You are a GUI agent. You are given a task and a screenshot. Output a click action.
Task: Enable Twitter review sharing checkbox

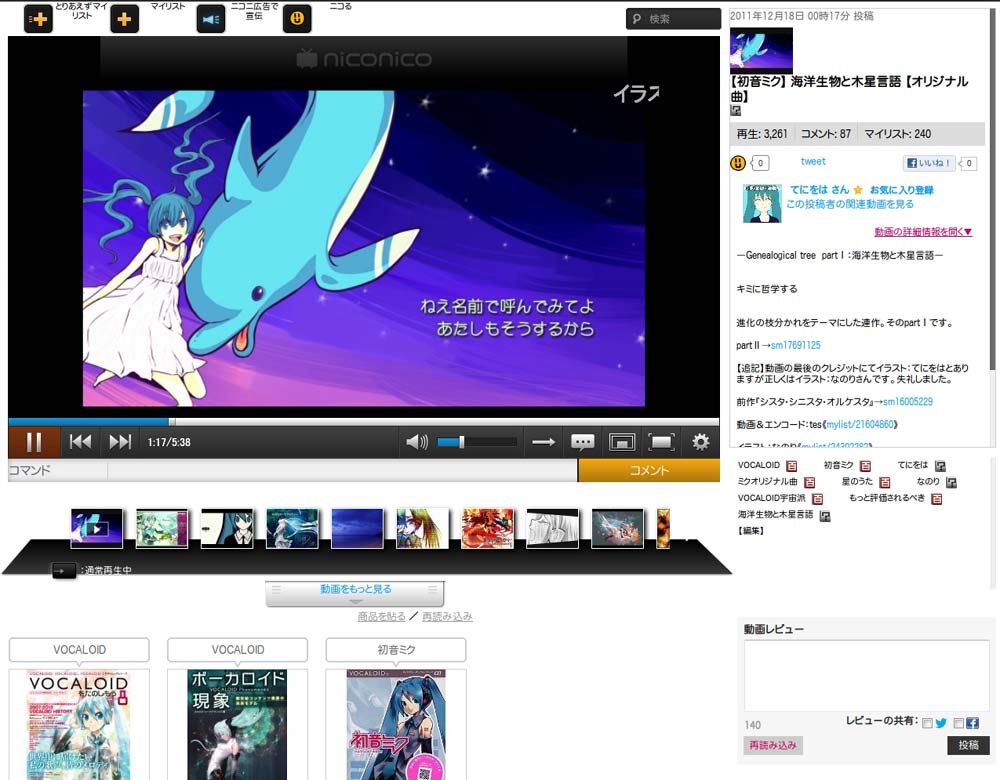[927, 723]
